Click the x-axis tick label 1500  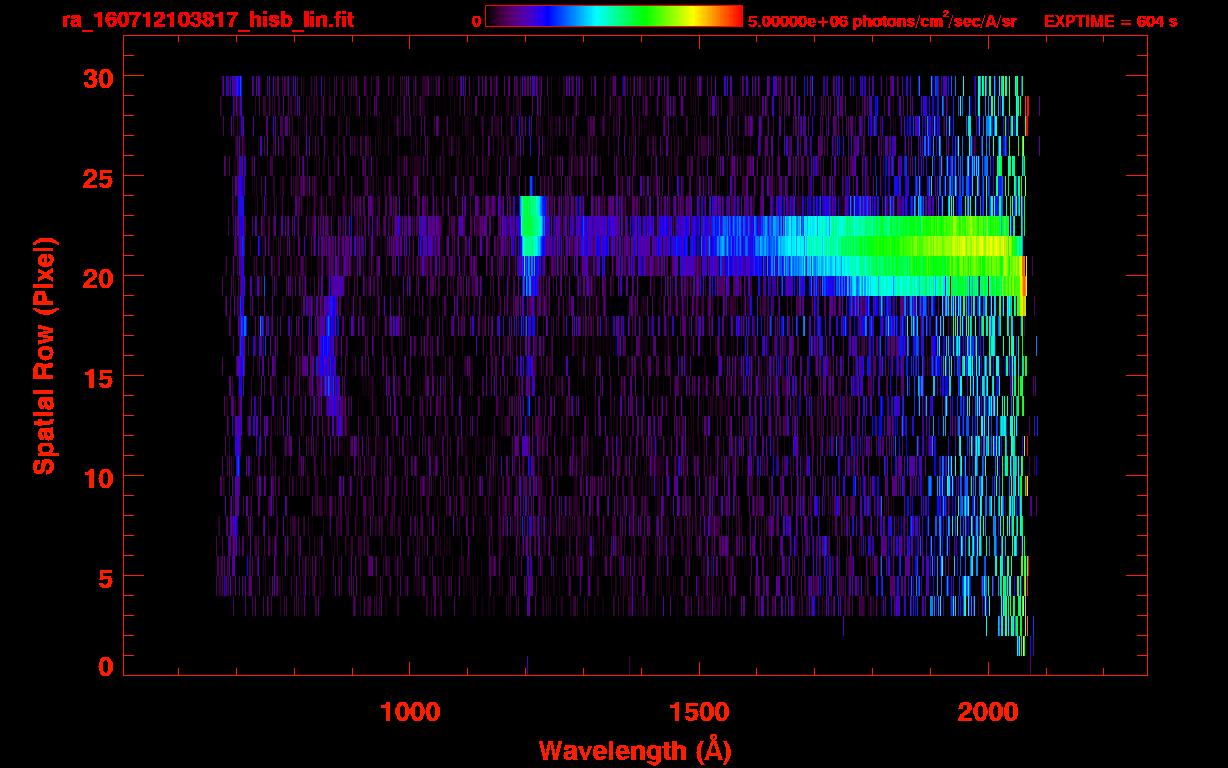(699, 712)
